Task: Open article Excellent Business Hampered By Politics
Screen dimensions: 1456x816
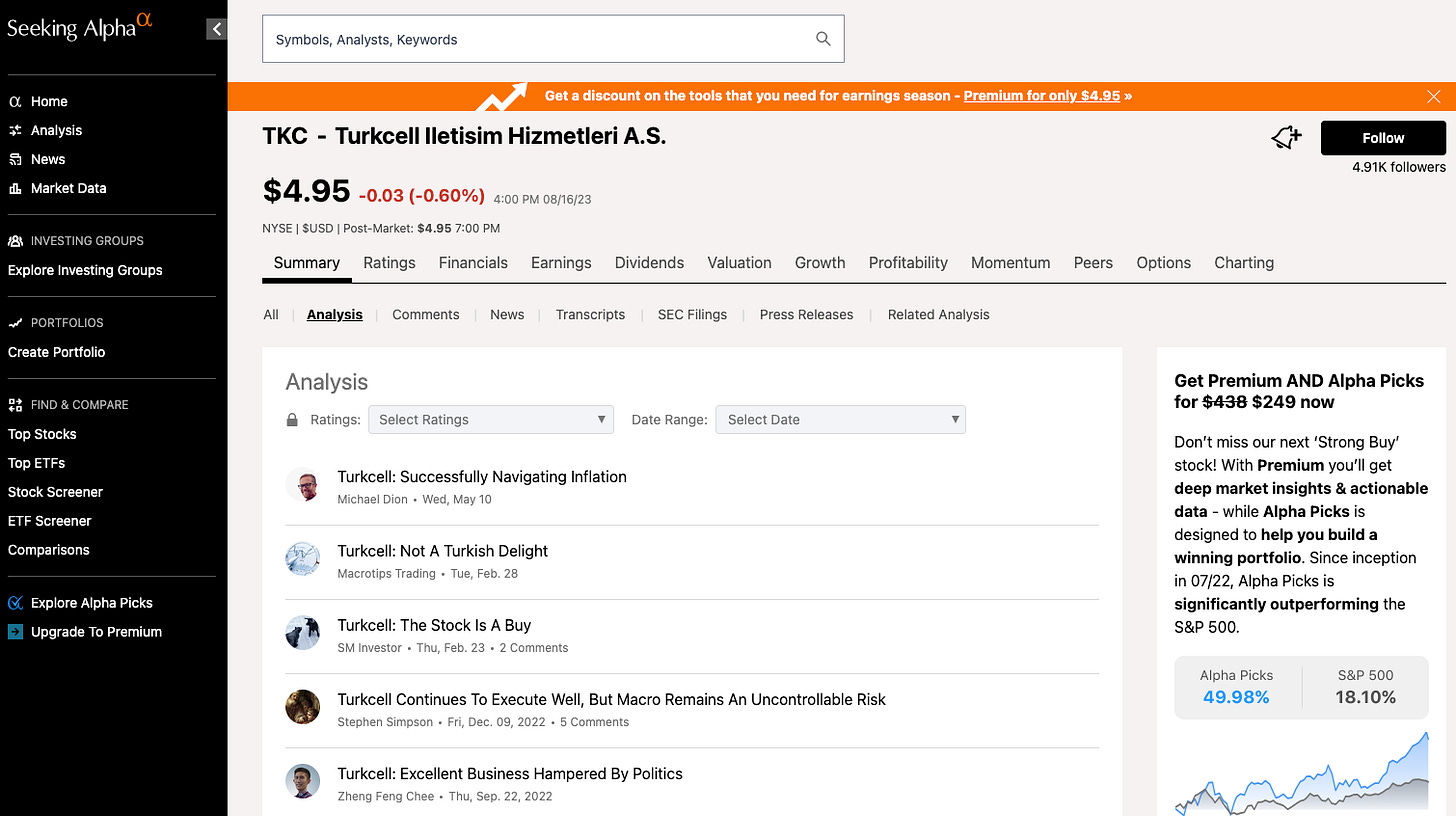Action: [510, 773]
